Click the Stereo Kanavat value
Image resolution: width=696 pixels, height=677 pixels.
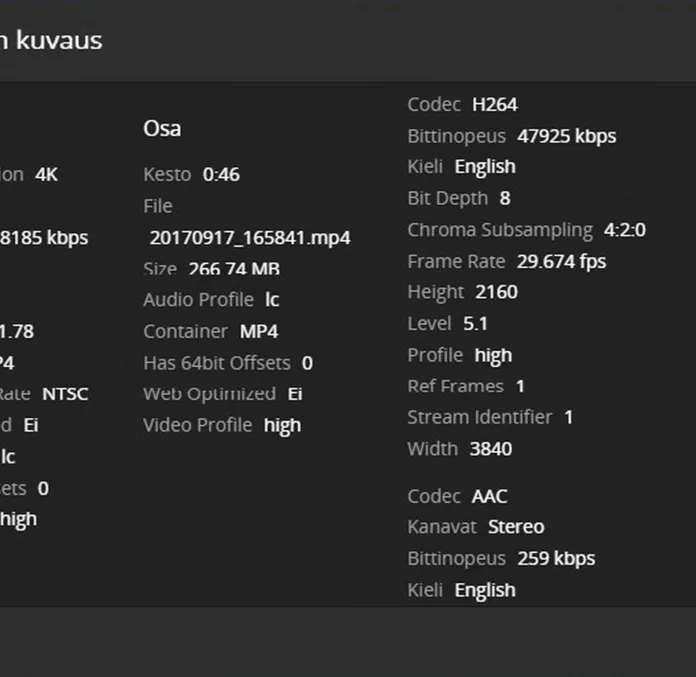[x=516, y=527]
